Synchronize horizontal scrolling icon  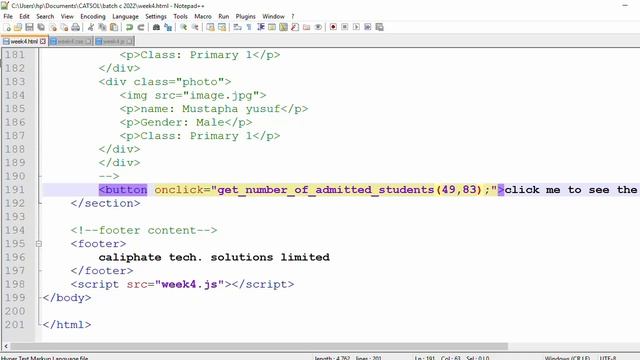click(222, 27)
